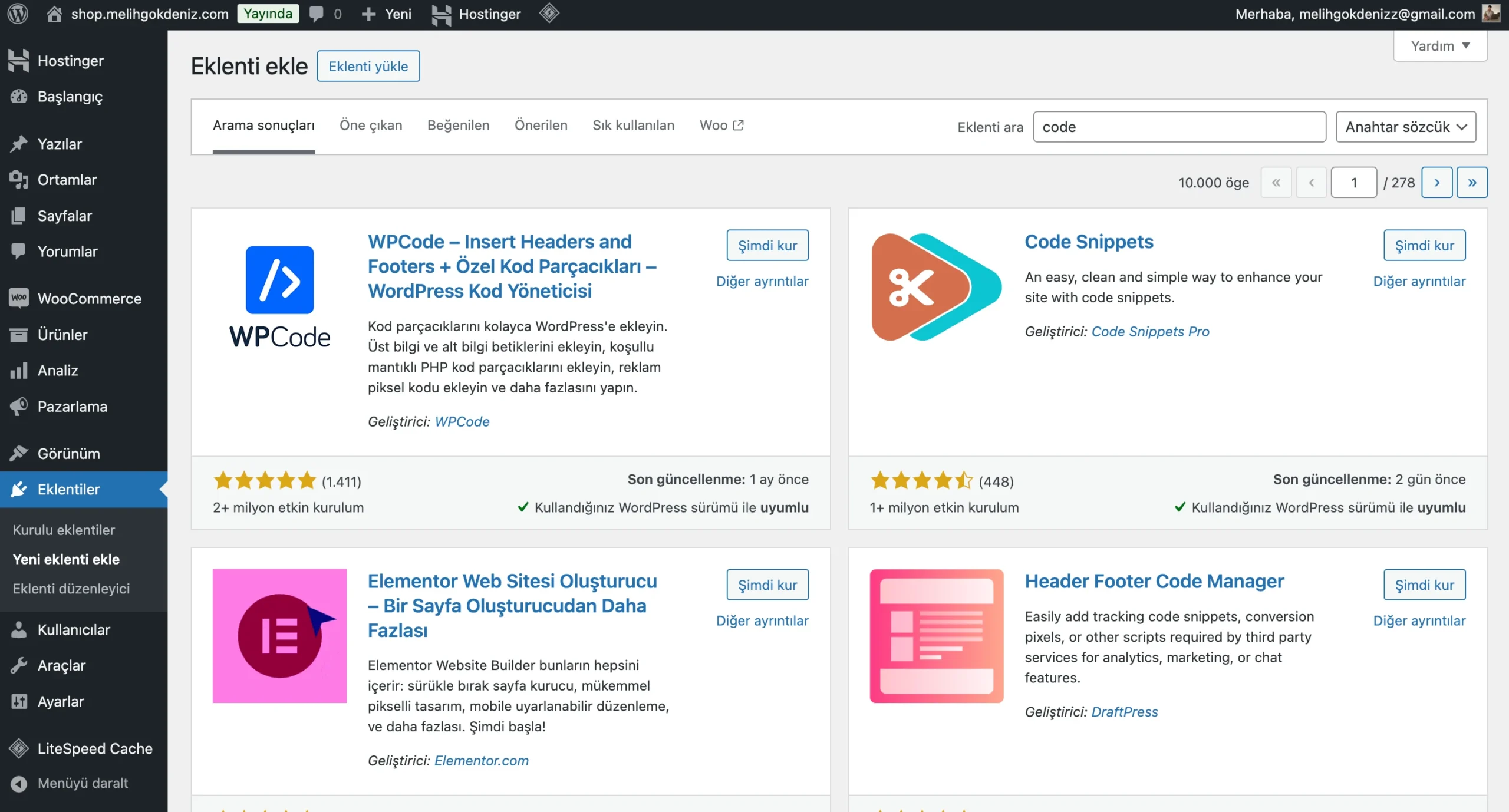Go to the next results page
The image size is (1509, 812).
pos(1436,183)
